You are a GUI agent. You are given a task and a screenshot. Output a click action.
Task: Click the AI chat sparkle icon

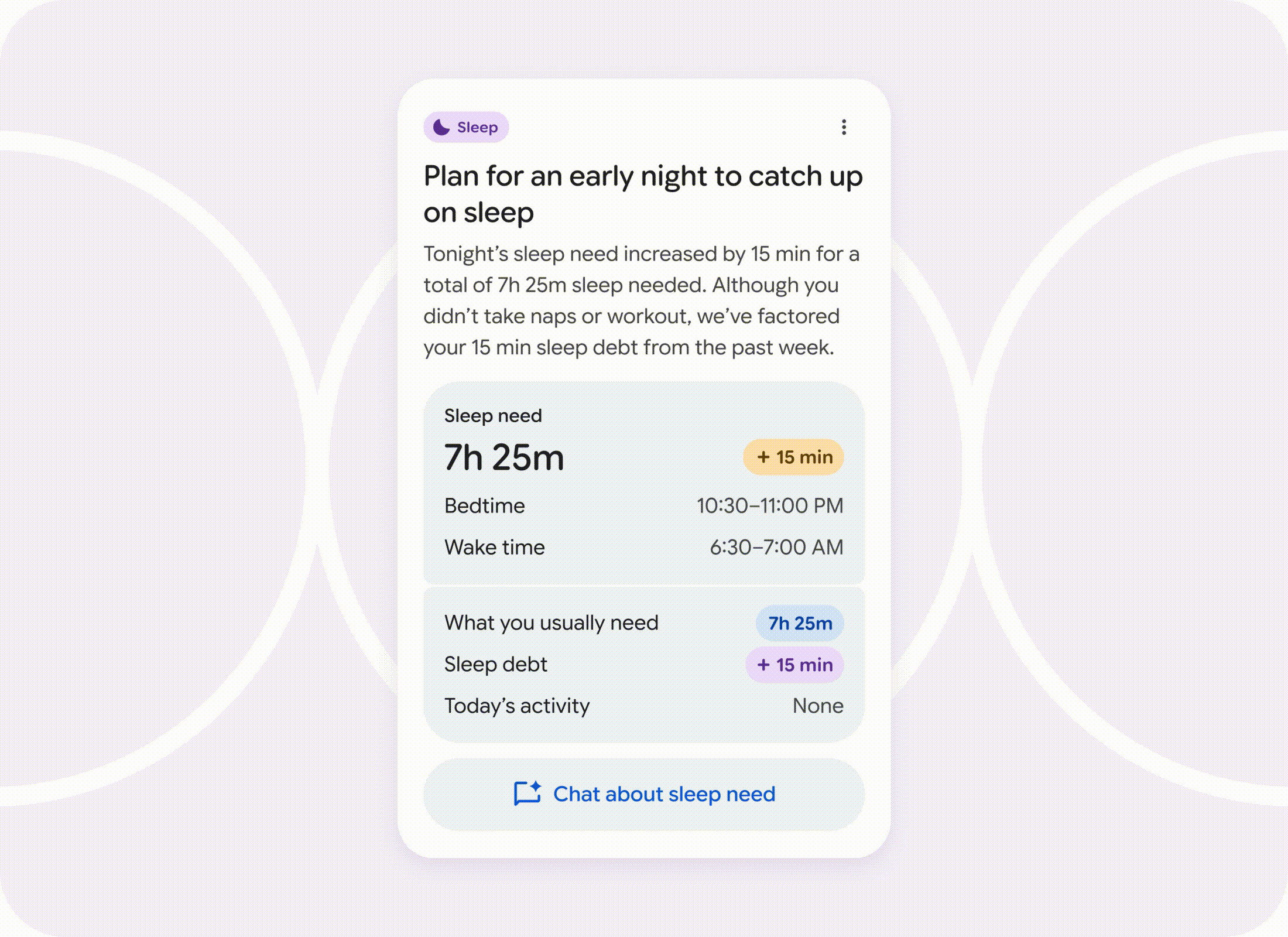tap(536, 786)
